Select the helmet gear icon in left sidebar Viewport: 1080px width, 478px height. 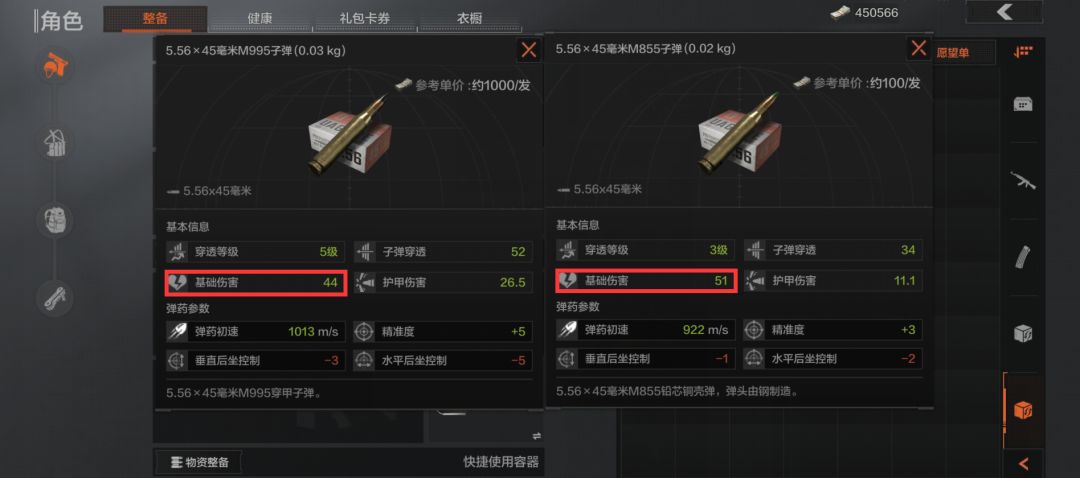click(54, 66)
